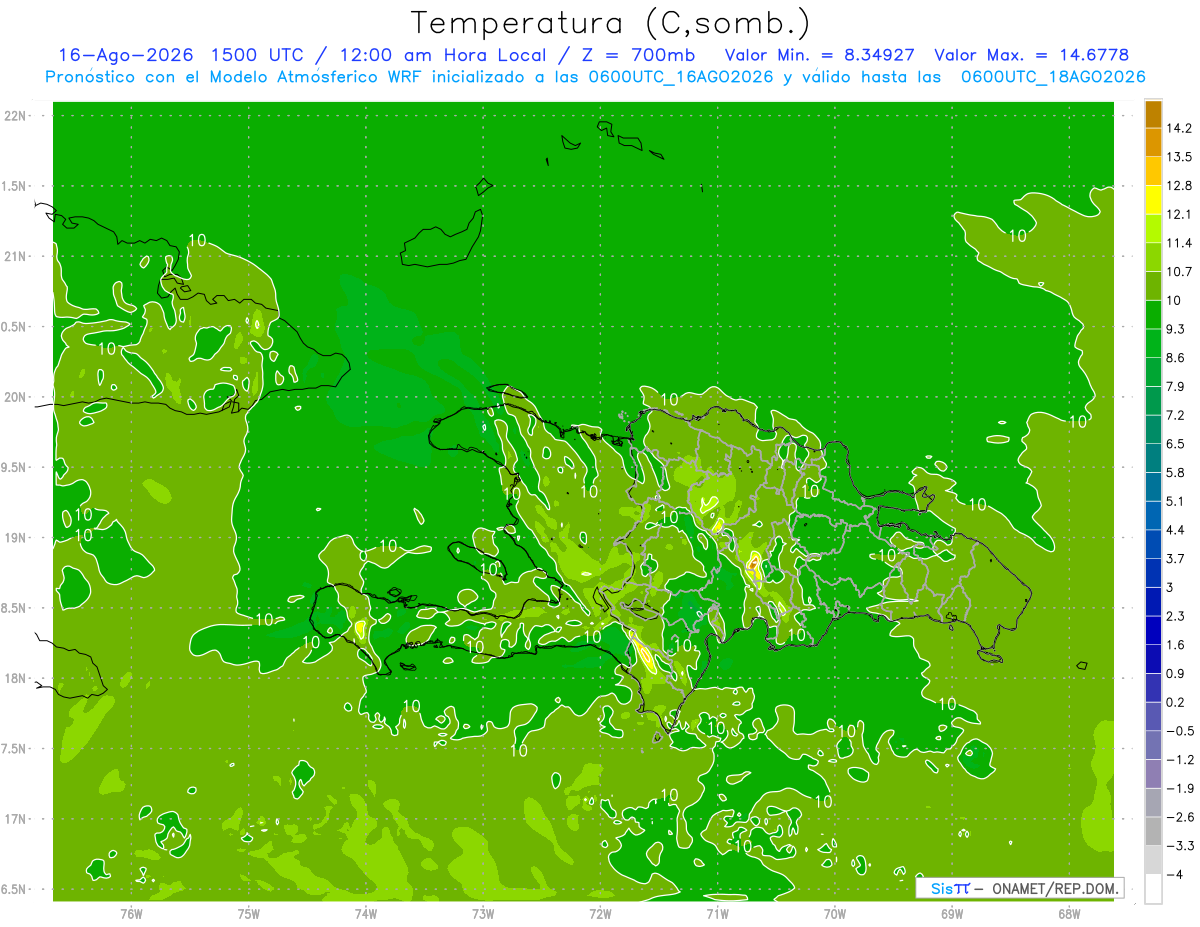Click the "0600UTC_18AGO2026" valid-until time

pyautogui.click(x=1053, y=77)
